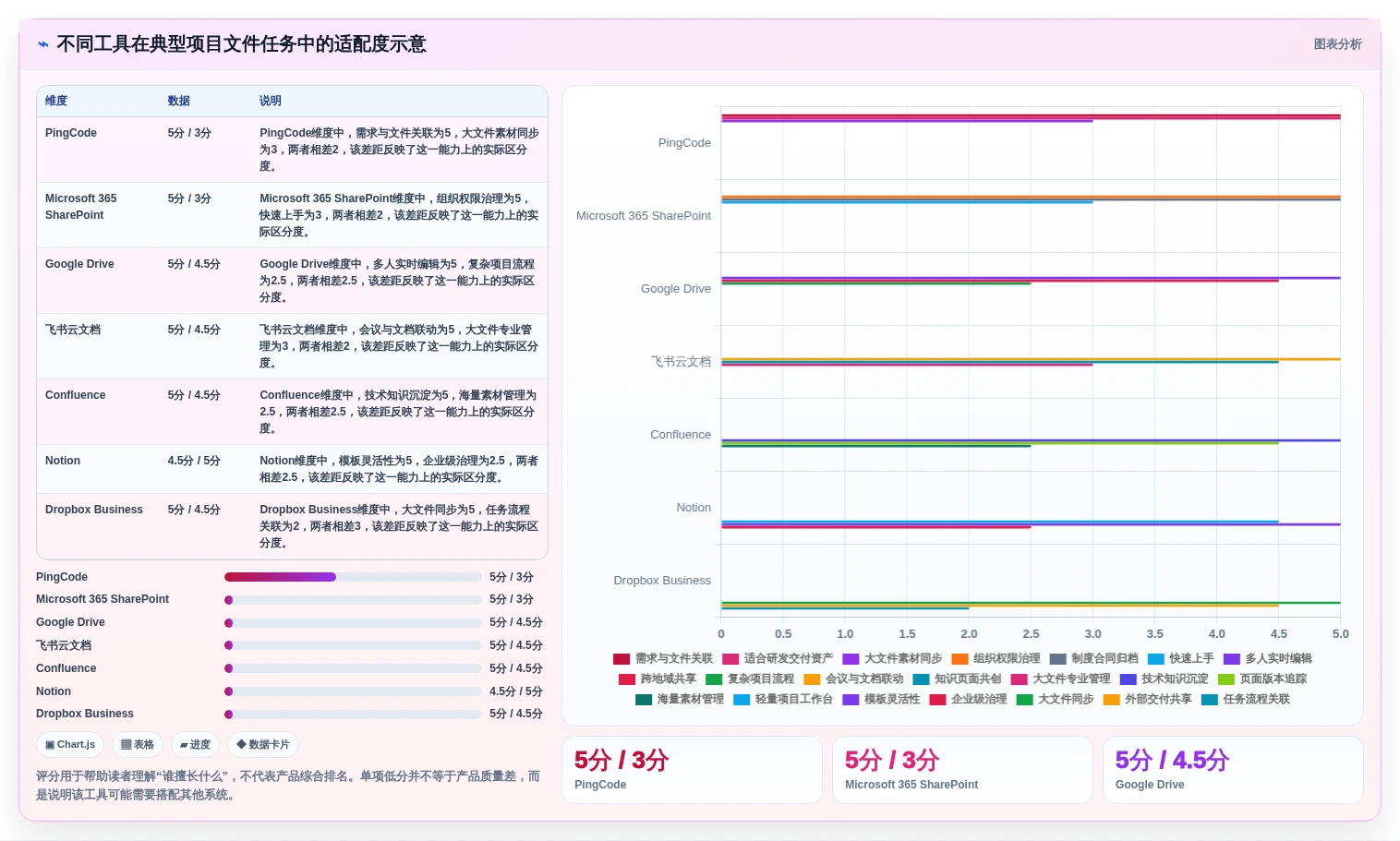Click the chart title 不同工具在典型项目文件任务中的适配度示意
Screen dimensions: 1400x841
tap(241, 44)
